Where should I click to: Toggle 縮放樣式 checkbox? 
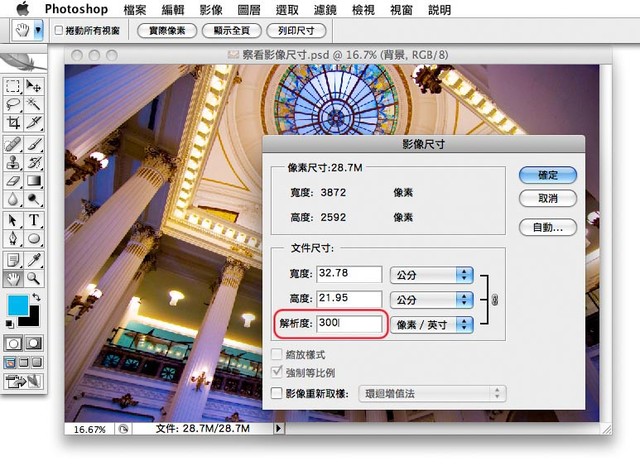pos(277,354)
